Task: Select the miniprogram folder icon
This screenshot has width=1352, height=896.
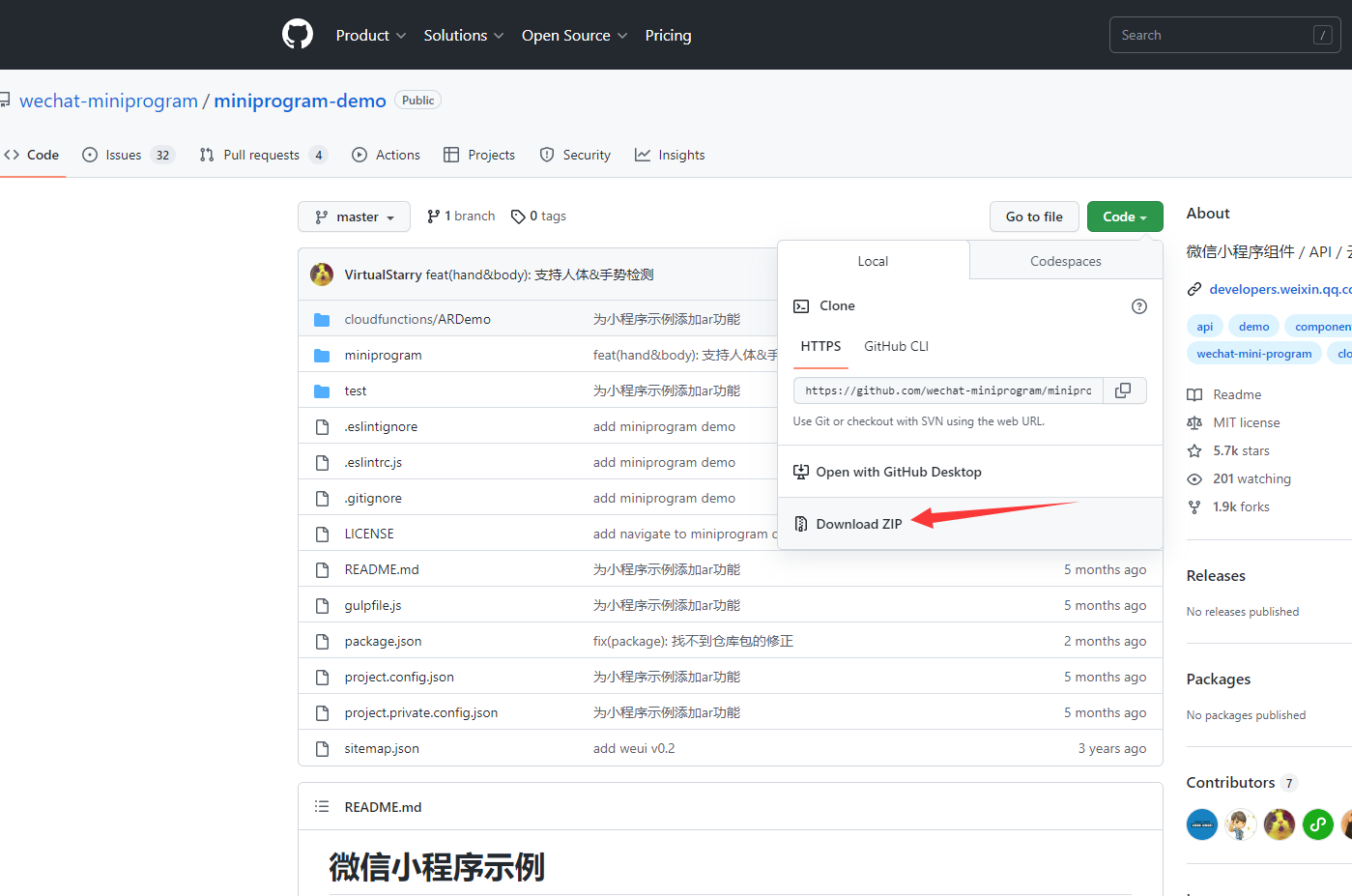Action: pos(322,356)
